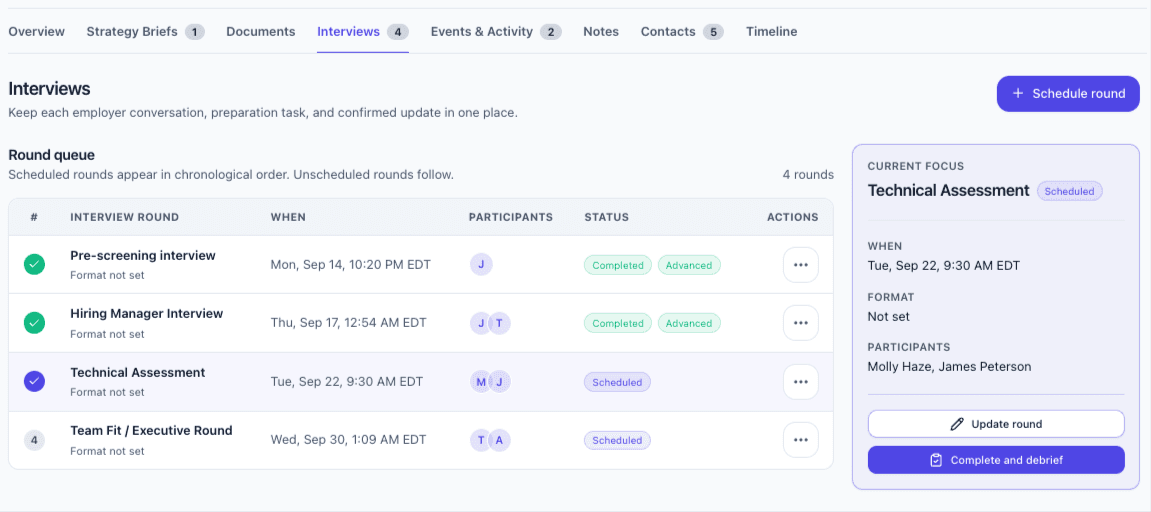Click Tue, Sep 22 date in round queue

tap(346, 382)
